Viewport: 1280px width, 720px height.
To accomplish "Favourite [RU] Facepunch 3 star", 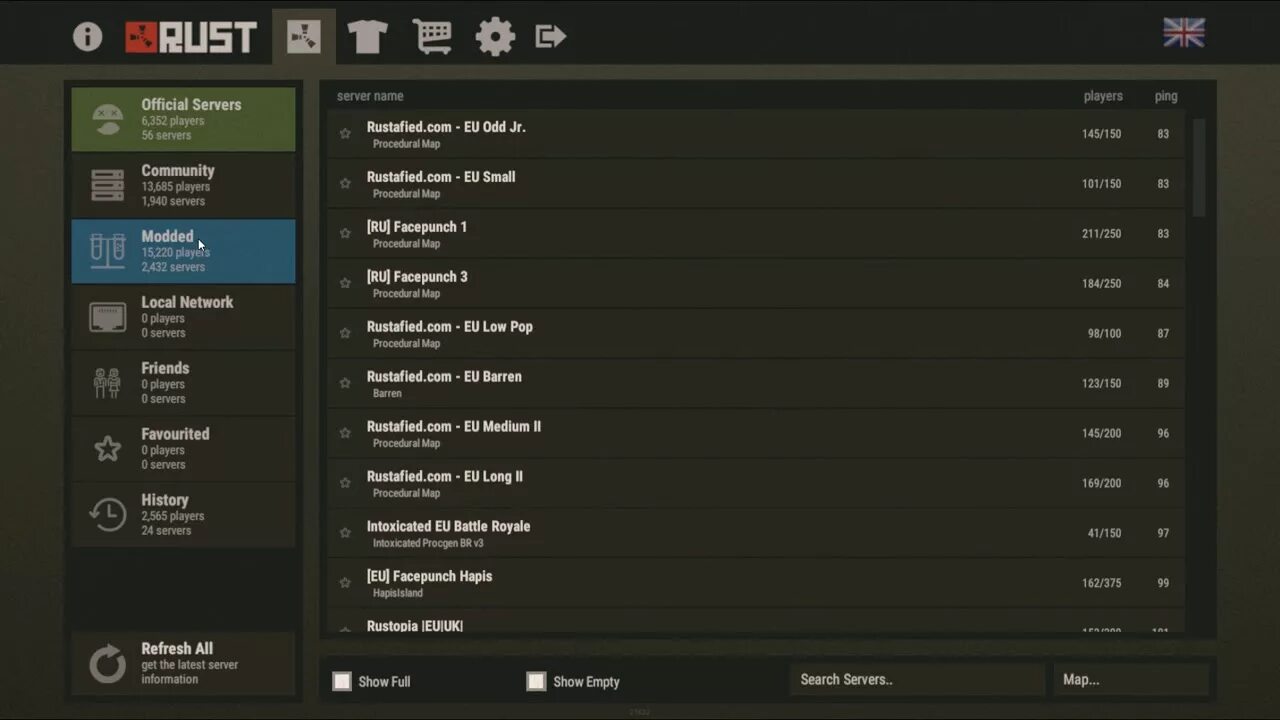I will pos(345,283).
